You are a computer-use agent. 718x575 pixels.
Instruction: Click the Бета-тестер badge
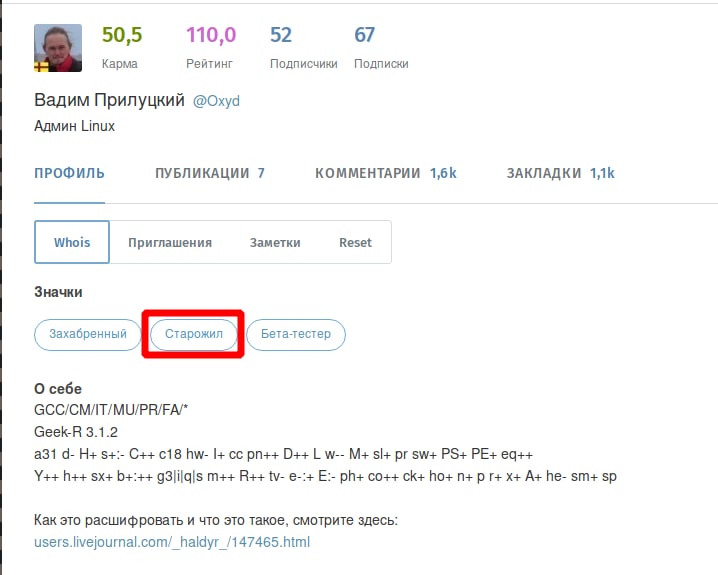tap(296, 334)
